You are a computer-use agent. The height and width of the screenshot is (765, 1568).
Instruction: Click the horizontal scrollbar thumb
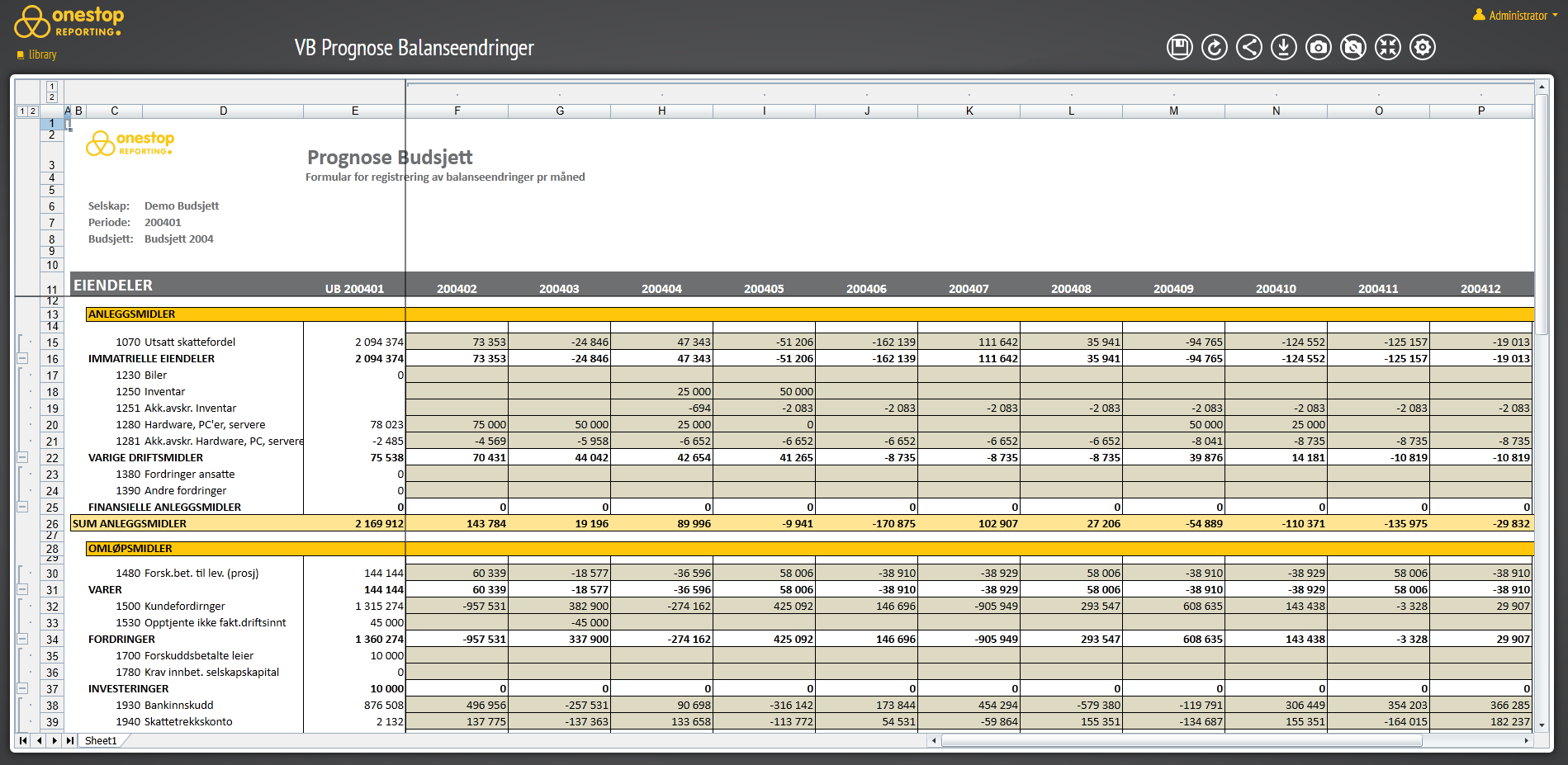1182,740
